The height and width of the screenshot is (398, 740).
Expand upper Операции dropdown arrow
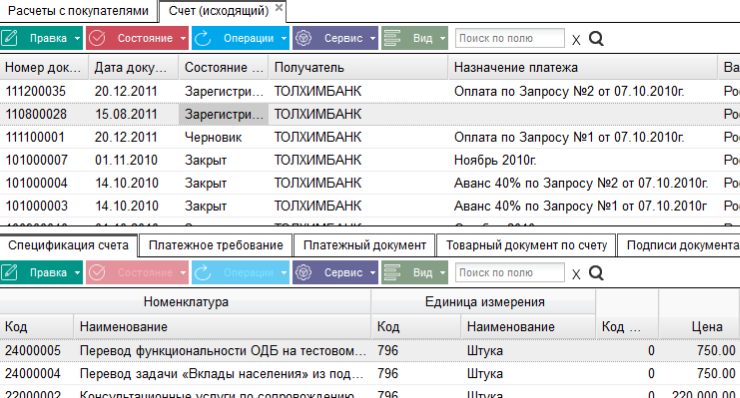point(284,39)
